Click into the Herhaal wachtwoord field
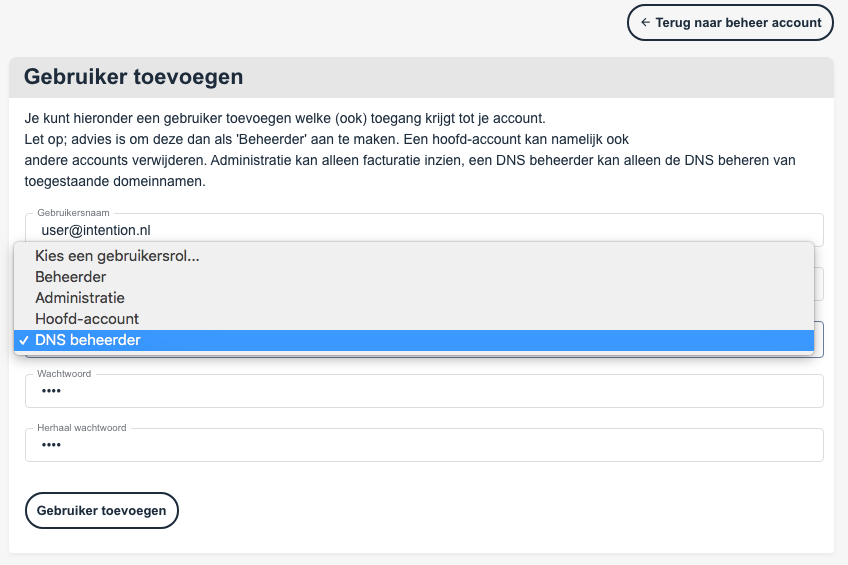This screenshot has height=565, width=848. tap(424, 445)
